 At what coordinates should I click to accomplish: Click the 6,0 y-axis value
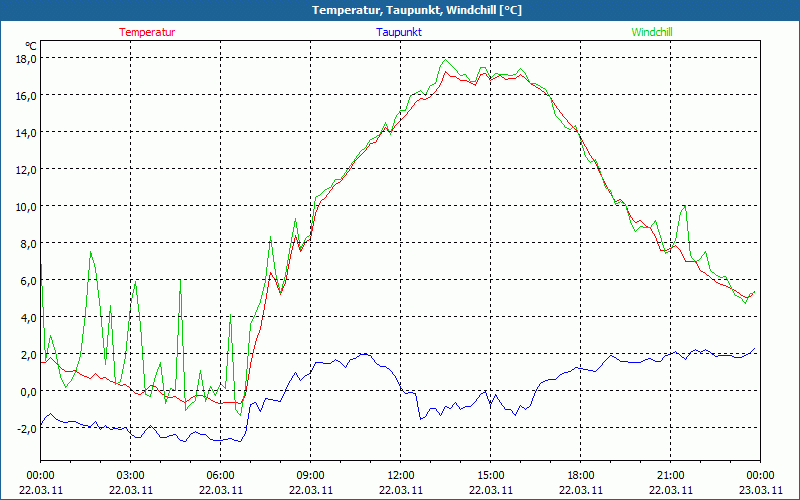pyautogui.click(x=29, y=280)
